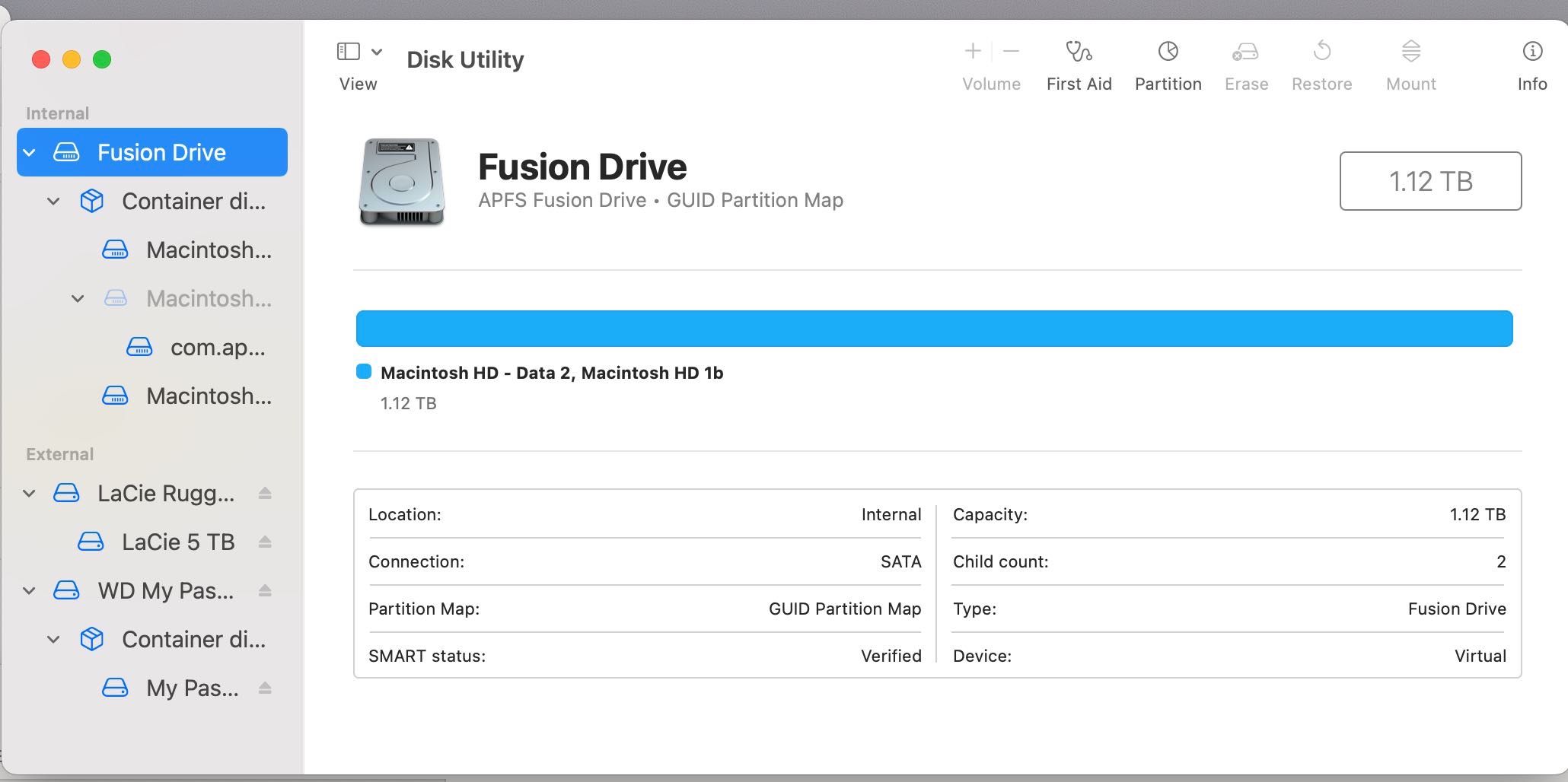Click the Mount toolbar icon
1568x782 pixels.
pos(1411,51)
